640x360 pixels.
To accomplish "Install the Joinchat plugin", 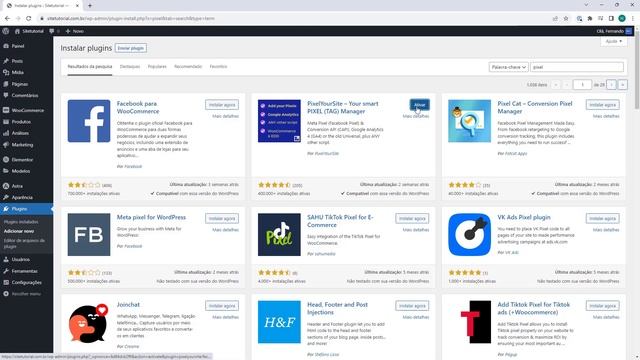I will pos(222,306).
